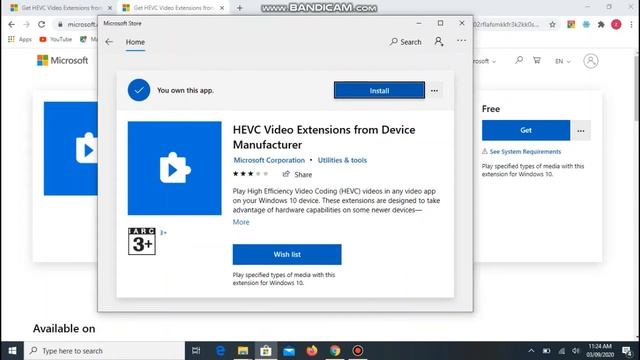This screenshot has width=640, height=360.
Task: Open the Home tab in Microsoft Store
Action: coord(135,42)
